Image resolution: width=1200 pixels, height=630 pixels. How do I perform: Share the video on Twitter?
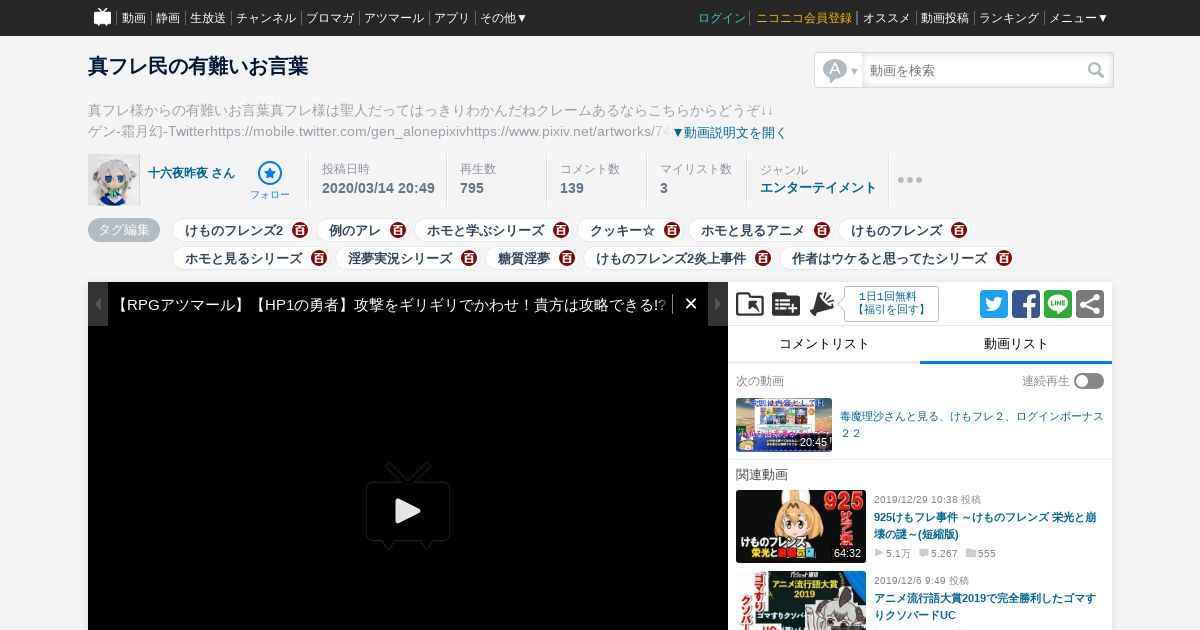pos(994,304)
